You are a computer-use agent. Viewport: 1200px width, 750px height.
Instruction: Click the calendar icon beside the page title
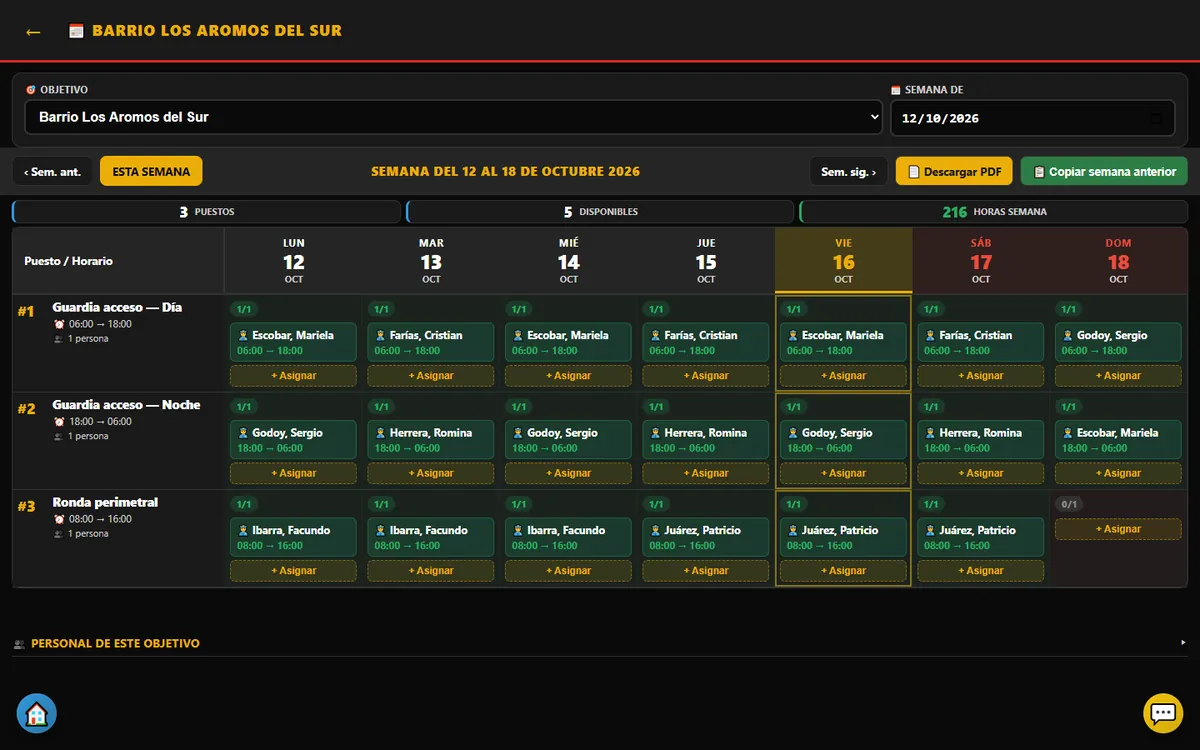point(76,31)
